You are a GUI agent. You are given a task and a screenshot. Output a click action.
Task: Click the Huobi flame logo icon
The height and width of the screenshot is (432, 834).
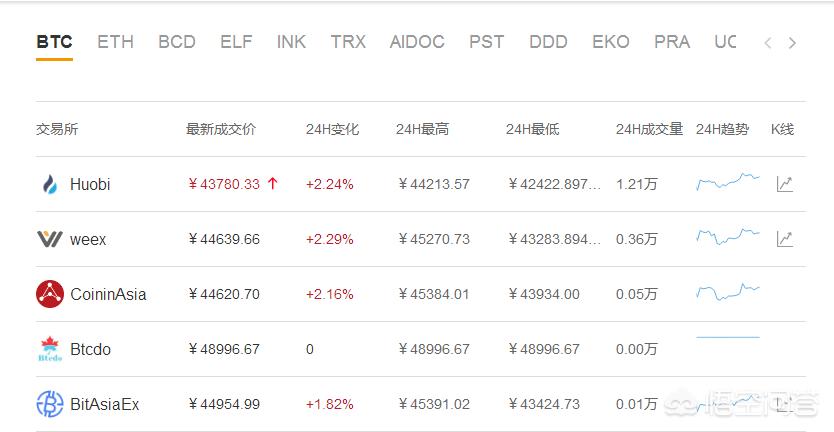(50, 184)
